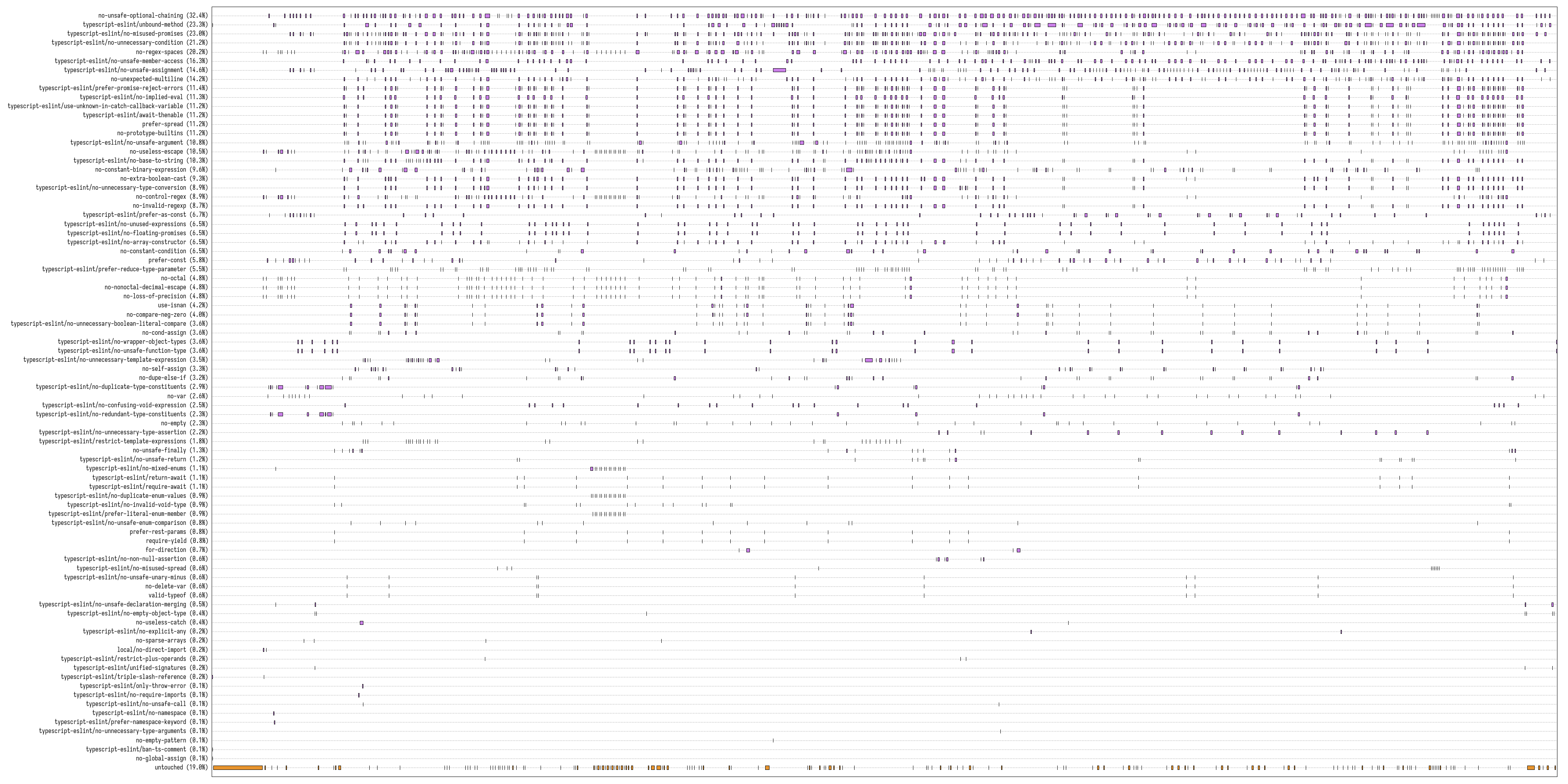The width and height of the screenshot is (1568, 784).
Task: Click the no-nonoctal-decimal-escape (4.8%) label
Action: pyautogui.click(x=156, y=287)
